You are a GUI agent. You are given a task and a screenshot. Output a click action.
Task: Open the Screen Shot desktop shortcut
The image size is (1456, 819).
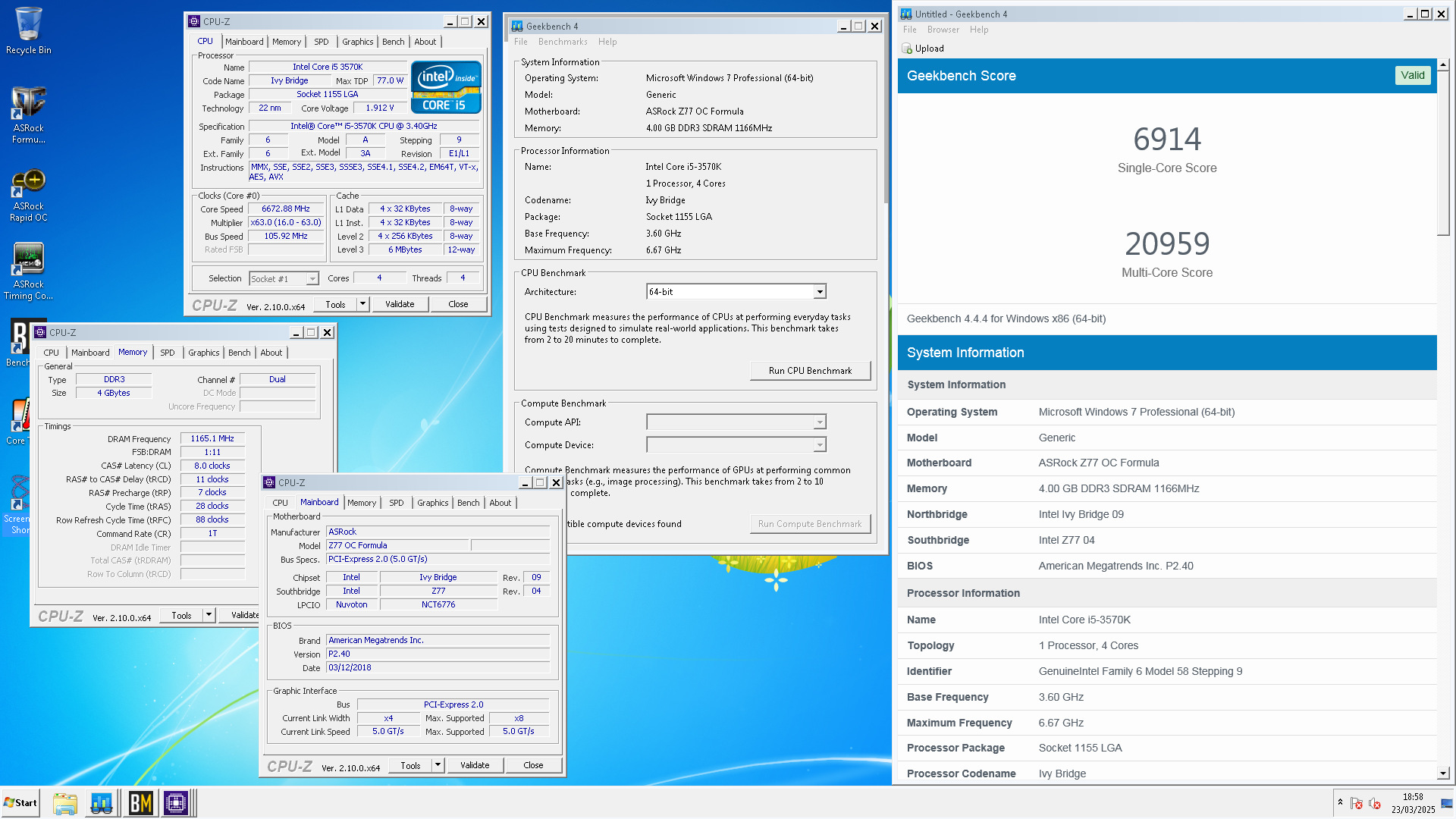[x=17, y=504]
